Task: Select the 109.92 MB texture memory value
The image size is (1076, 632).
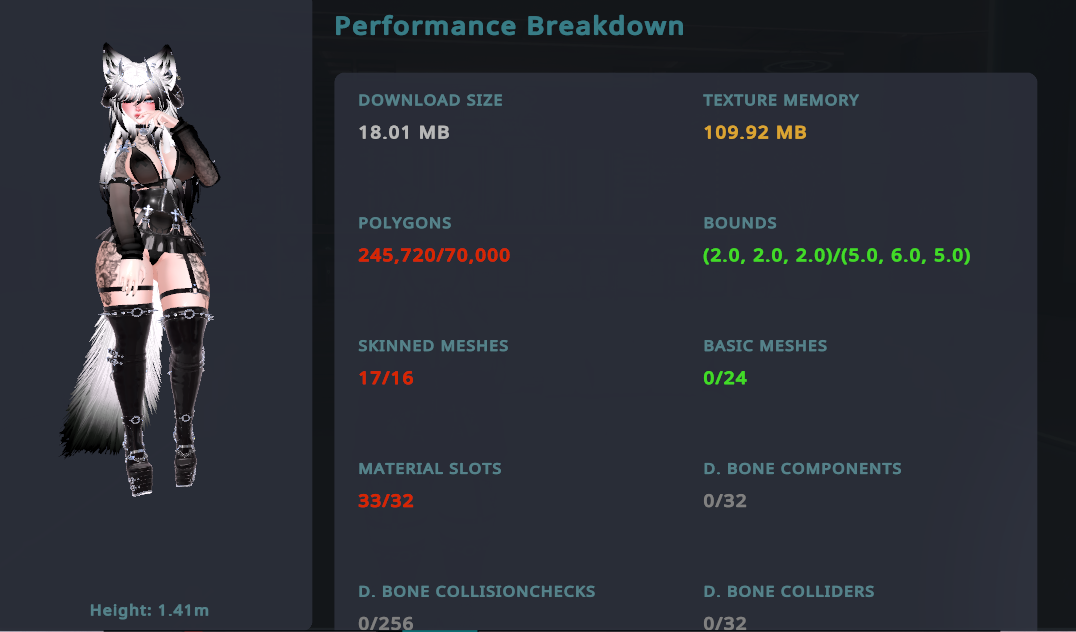Action: [754, 133]
